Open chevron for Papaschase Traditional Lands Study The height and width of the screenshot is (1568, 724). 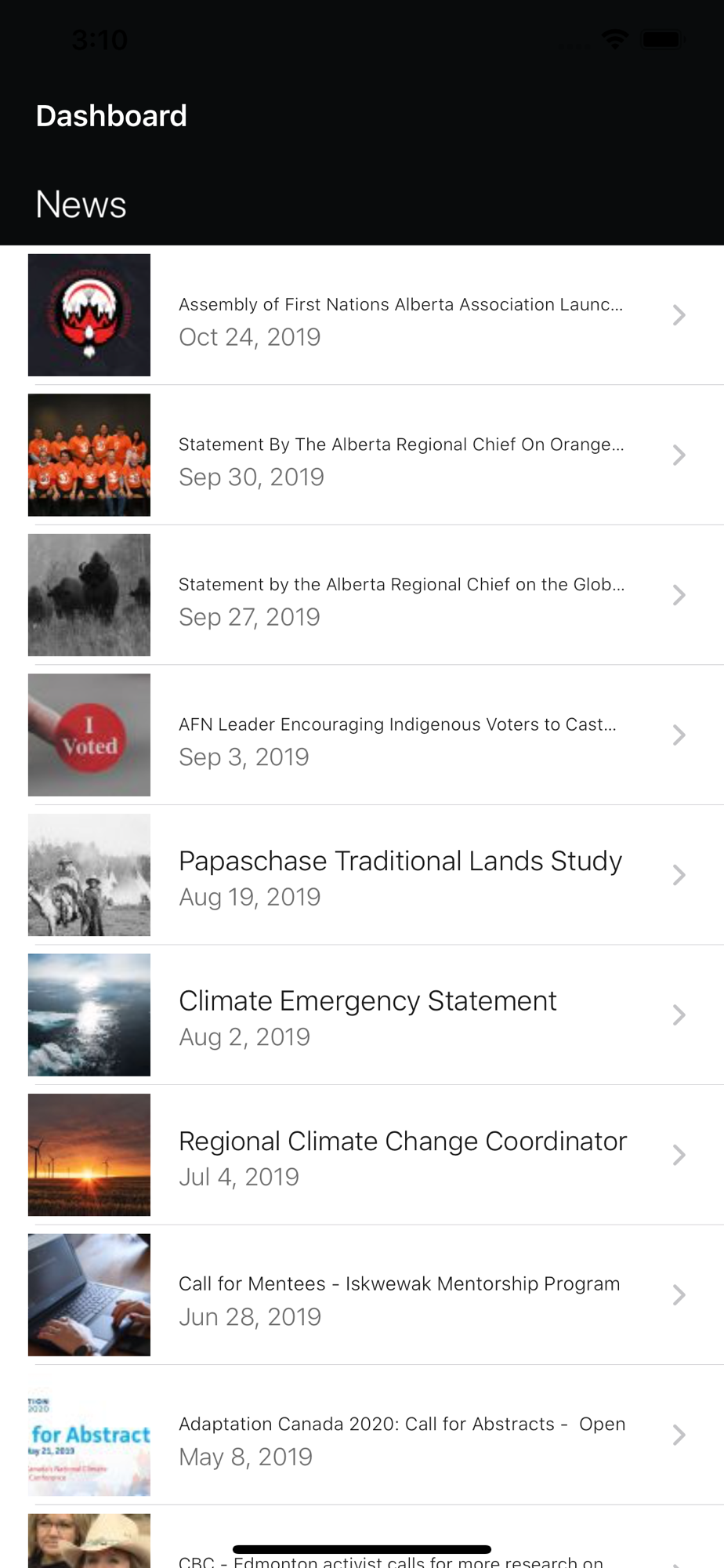tap(679, 875)
